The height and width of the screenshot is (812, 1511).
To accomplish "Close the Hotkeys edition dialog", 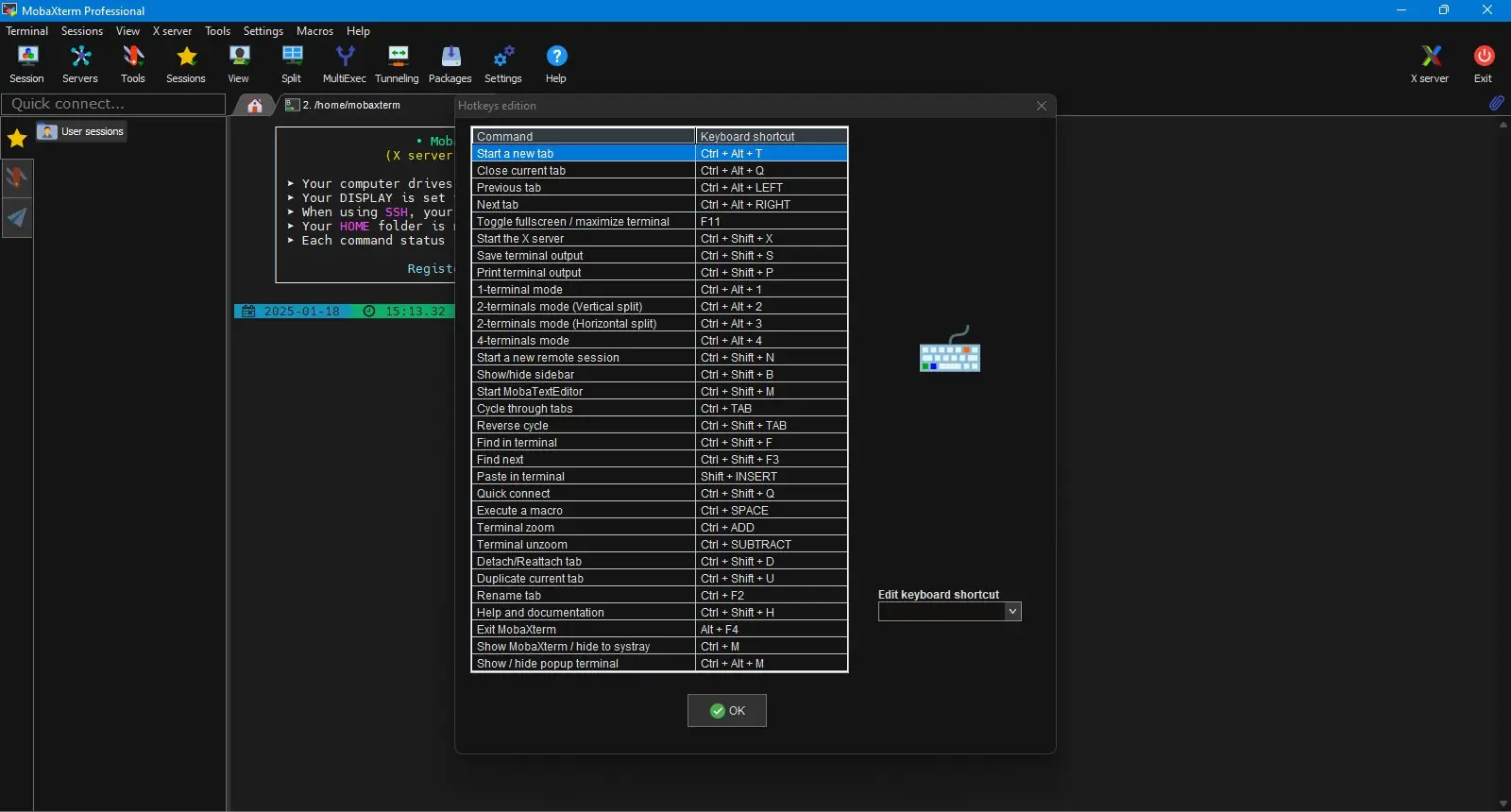I will tap(1042, 106).
